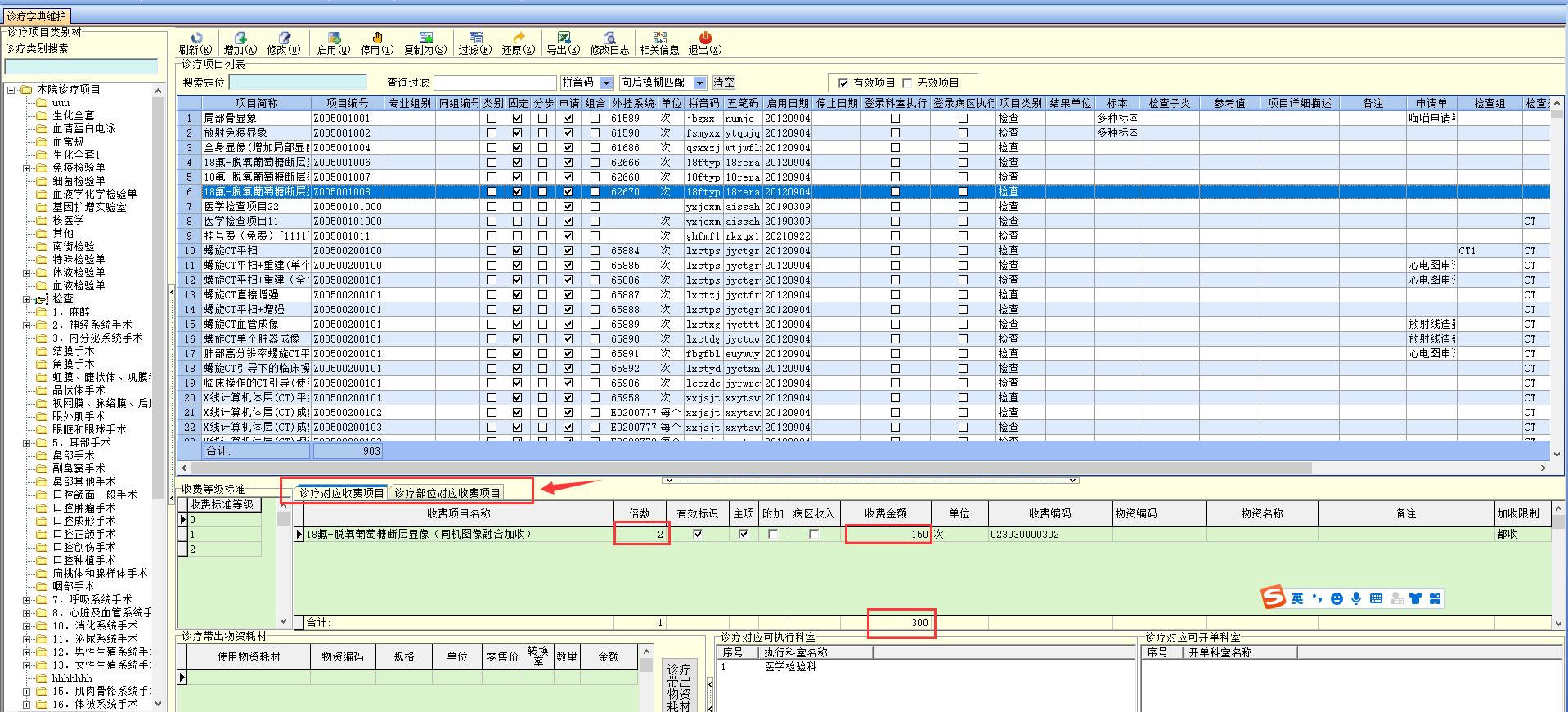Uncheck the 有效项目 checkbox
The width and height of the screenshot is (1568, 712).
[843, 83]
